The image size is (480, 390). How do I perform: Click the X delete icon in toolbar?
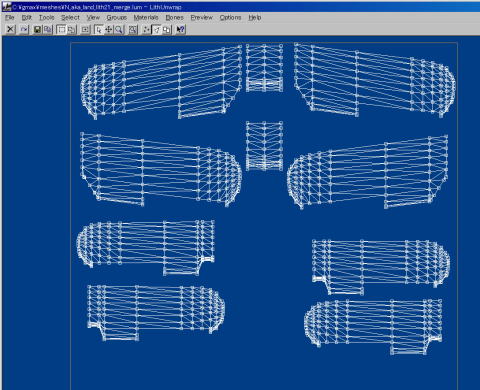10,29
